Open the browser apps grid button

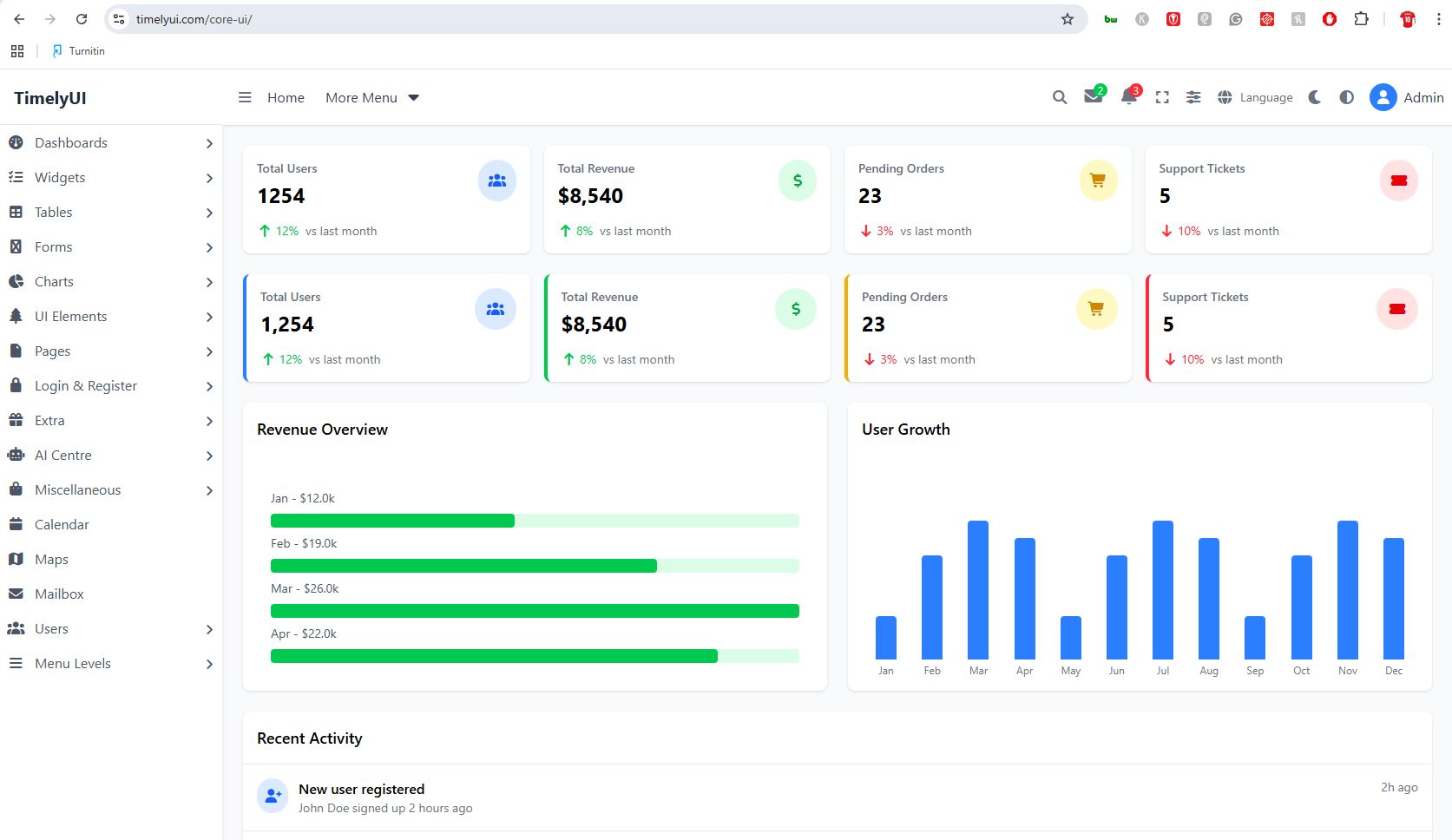point(17,51)
